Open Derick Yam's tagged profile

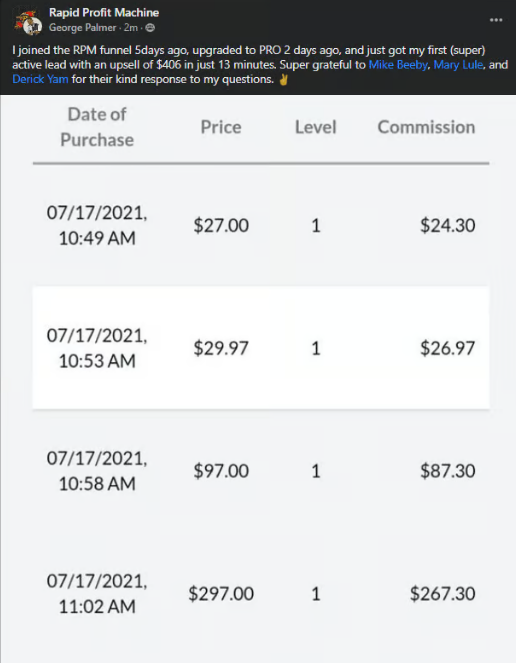(x=40, y=79)
